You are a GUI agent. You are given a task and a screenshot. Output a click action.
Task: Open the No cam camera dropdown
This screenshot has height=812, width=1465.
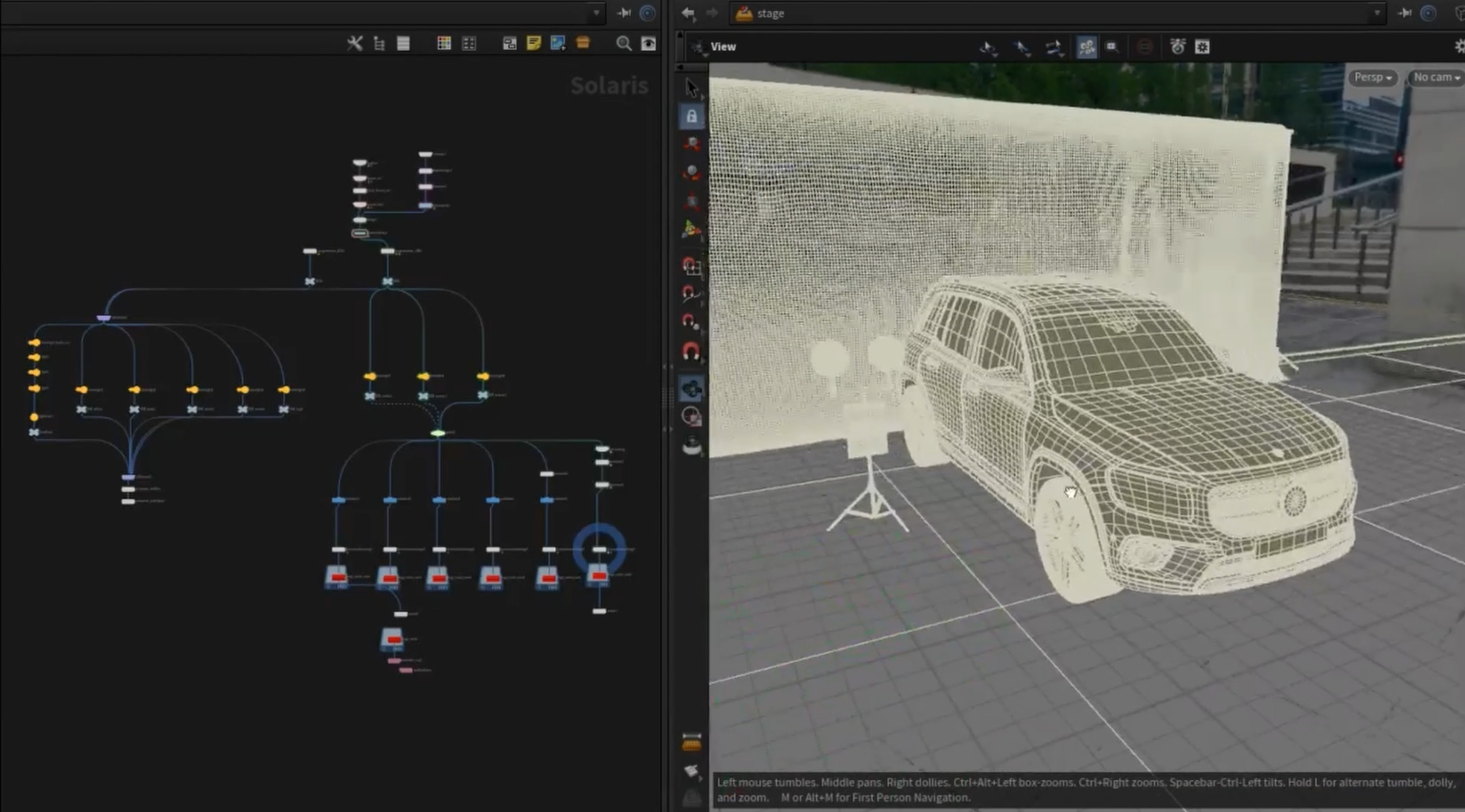(1436, 77)
